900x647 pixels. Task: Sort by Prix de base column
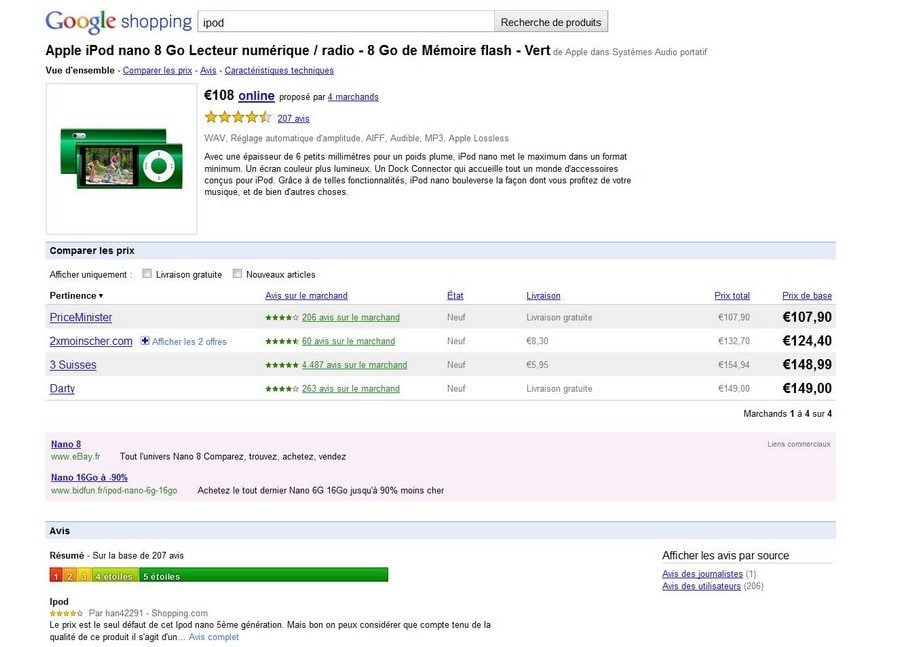pos(806,296)
